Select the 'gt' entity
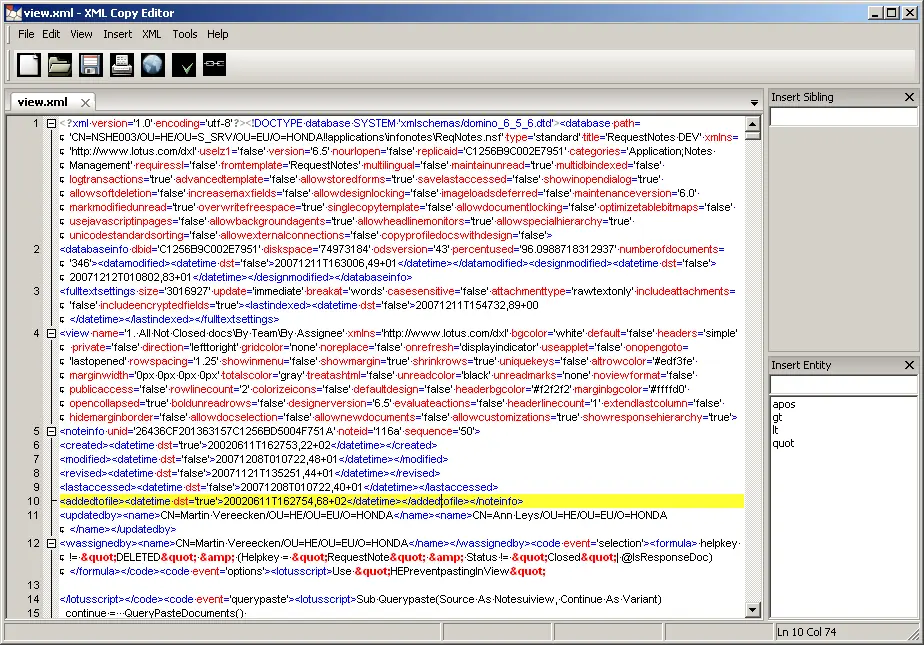Image resolution: width=924 pixels, height=645 pixels. click(x=777, y=418)
